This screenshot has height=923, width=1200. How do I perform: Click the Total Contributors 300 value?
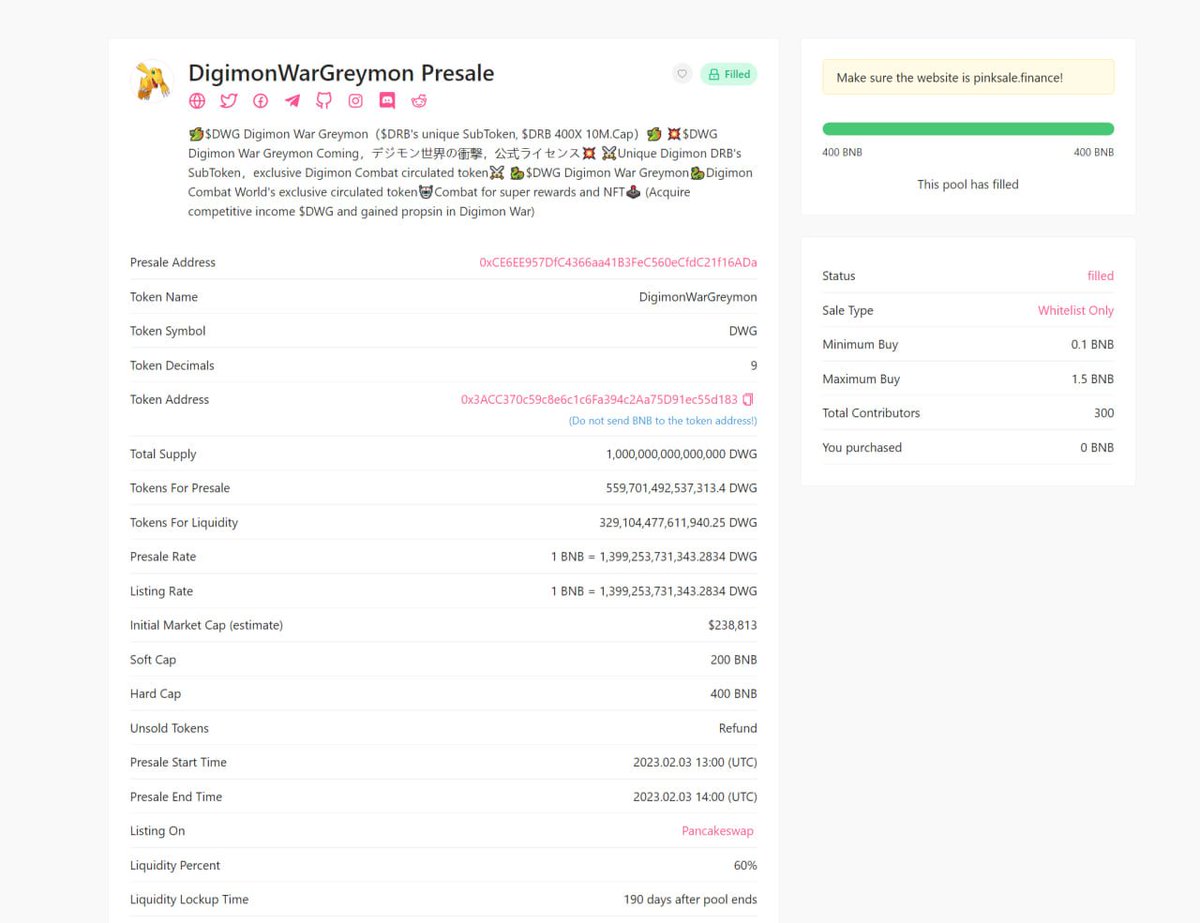tap(1104, 413)
